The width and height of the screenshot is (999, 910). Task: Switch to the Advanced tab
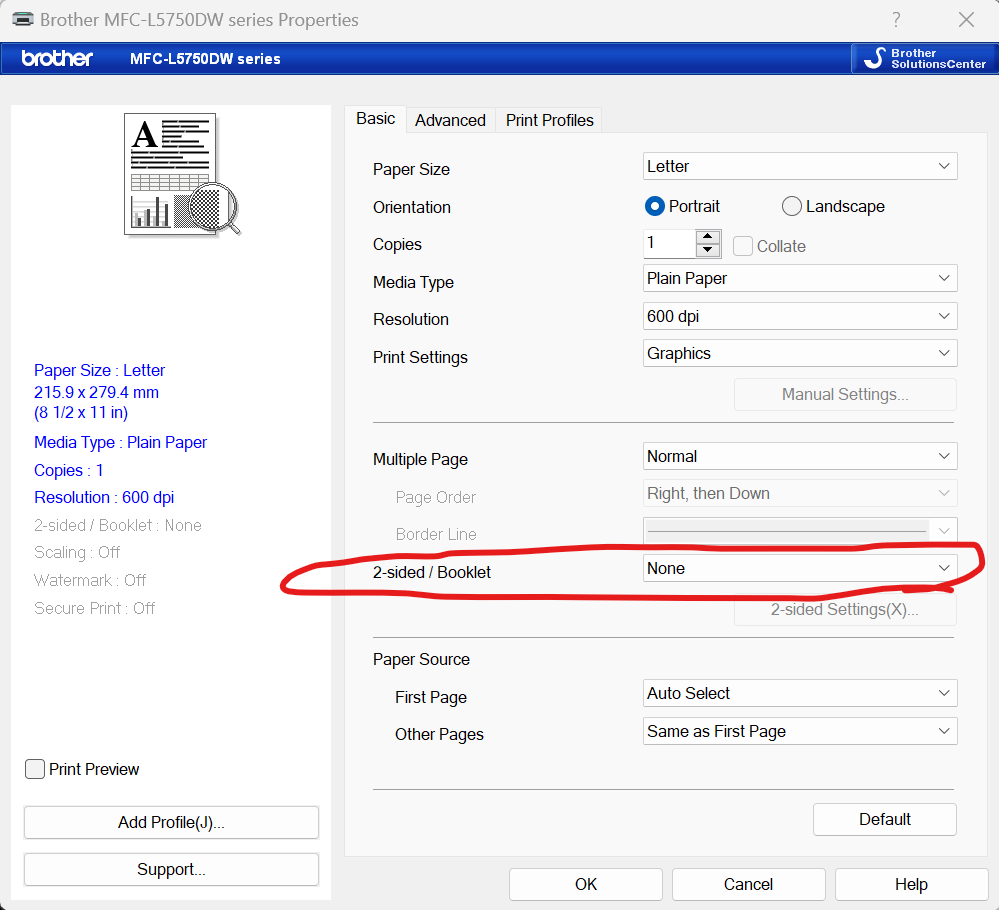pyautogui.click(x=450, y=120)
